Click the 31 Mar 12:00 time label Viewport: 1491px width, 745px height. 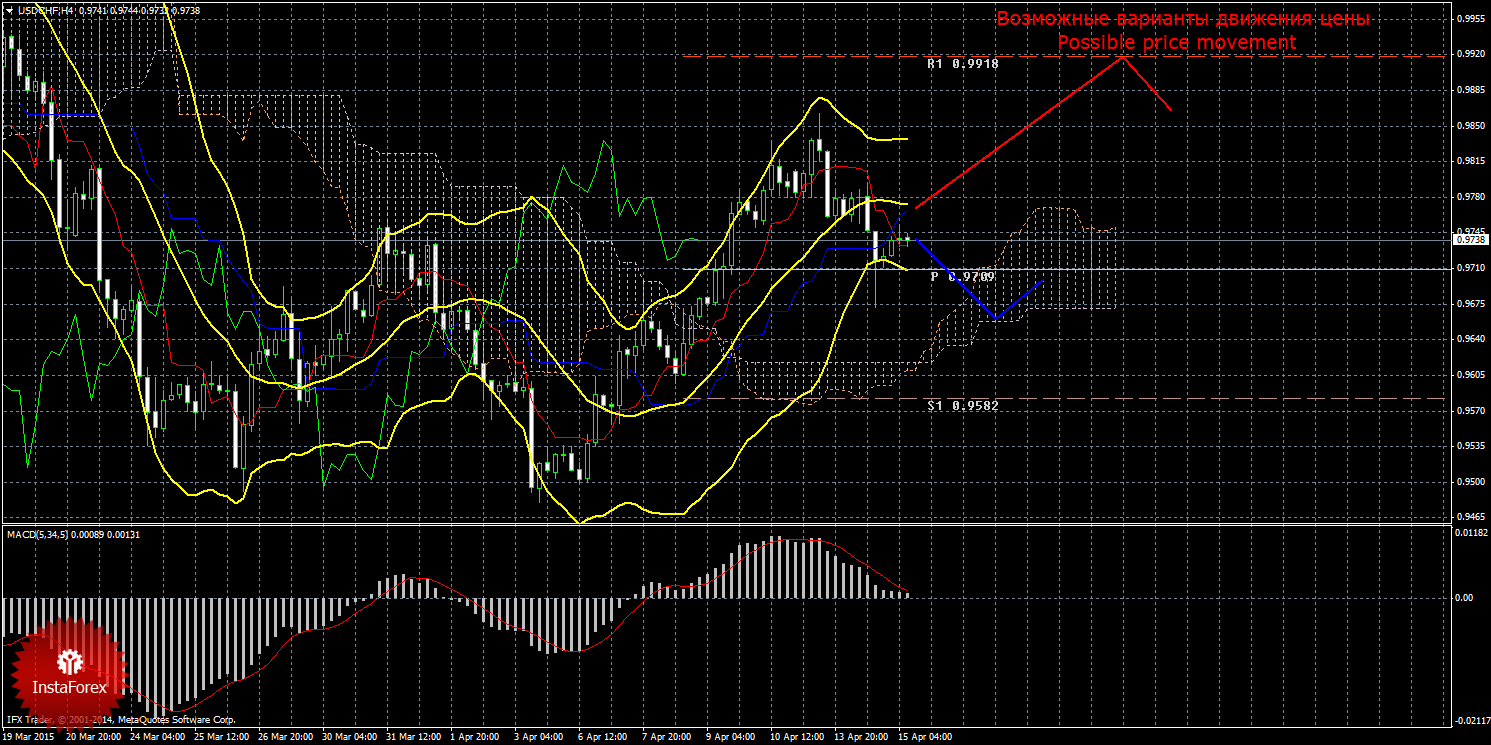point(413,737)
